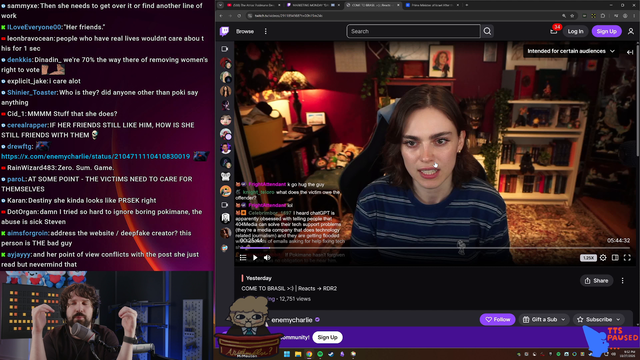Open the Twitch navigation more-options dots
Image resolution: width=640 pixels, height=360 pixels.
266,31
